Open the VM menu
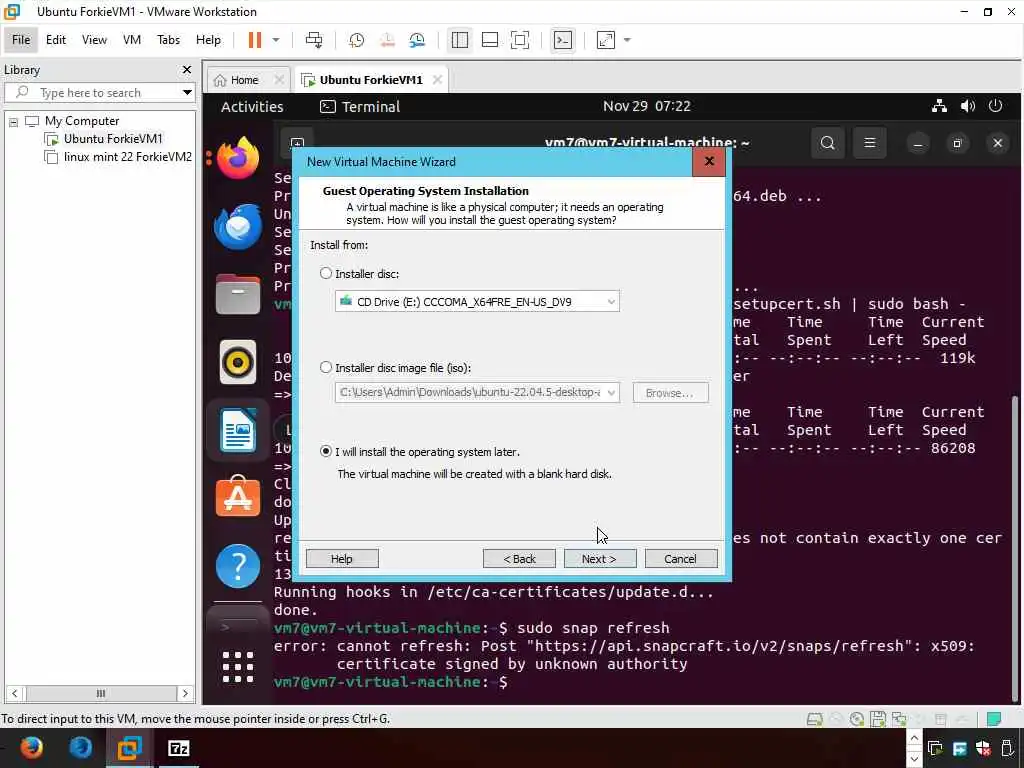 (132, 40)
